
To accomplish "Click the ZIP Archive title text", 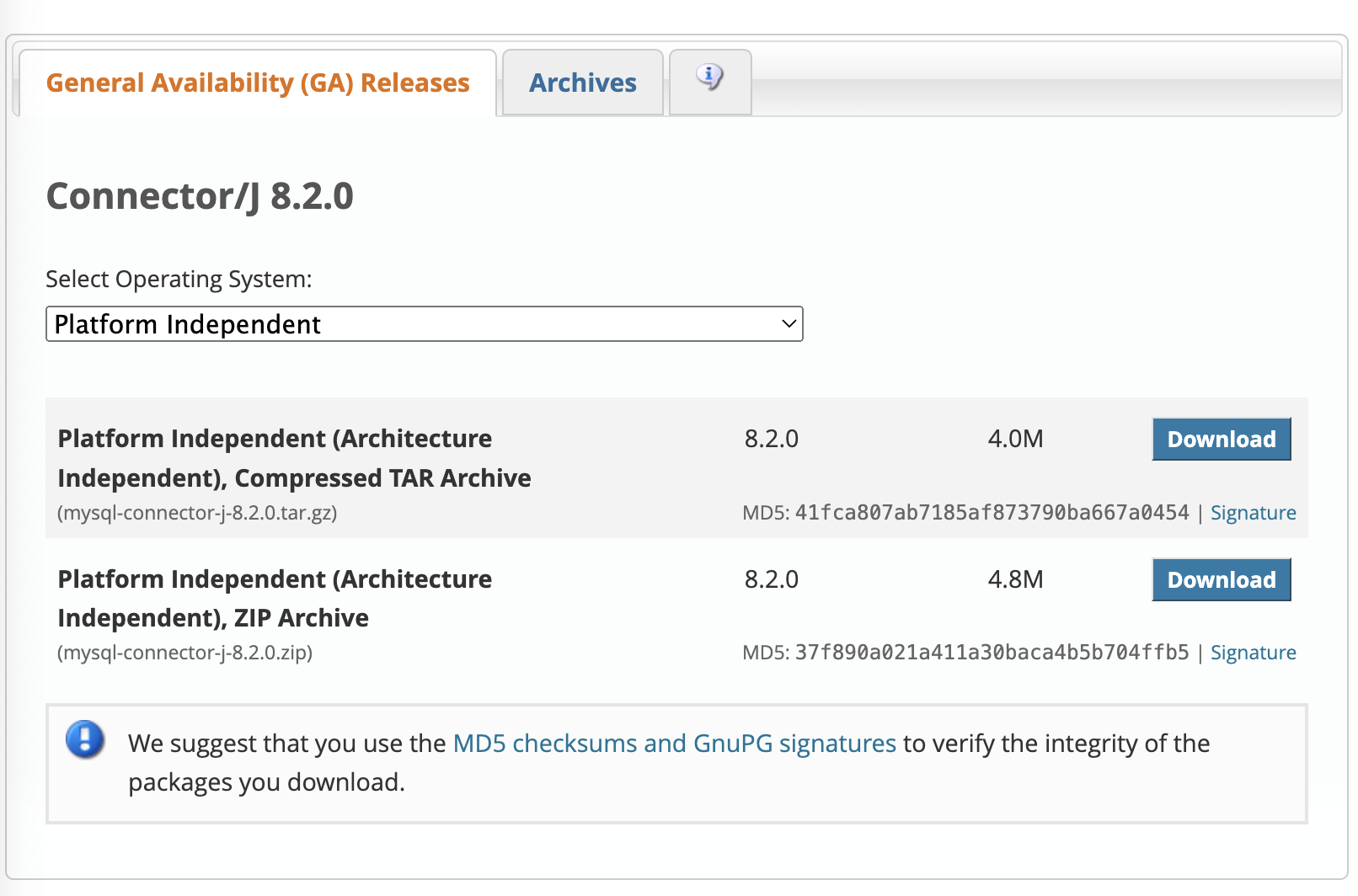I will click(275, 599).
